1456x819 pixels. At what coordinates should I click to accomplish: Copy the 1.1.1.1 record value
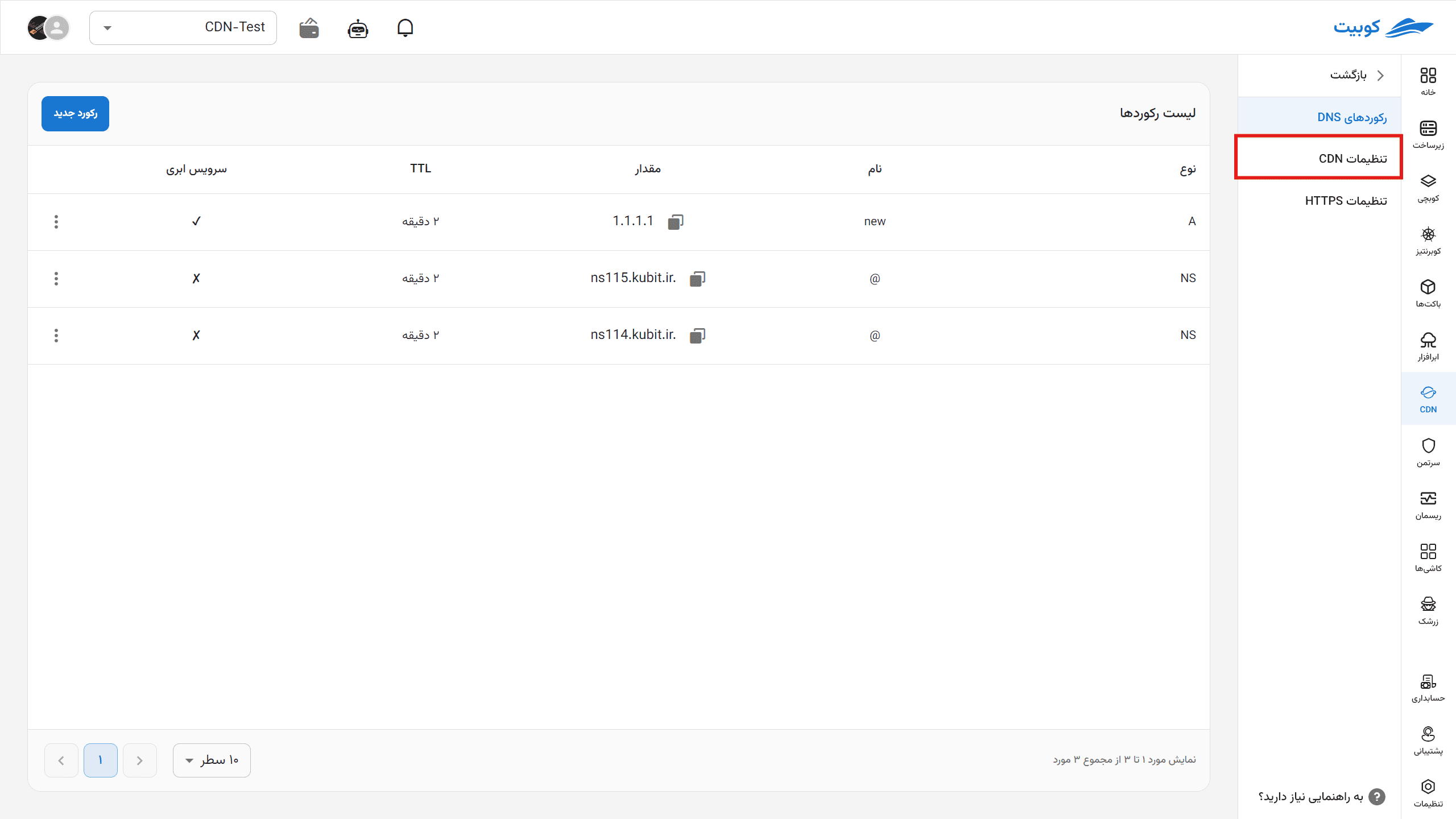coord(675,222)
